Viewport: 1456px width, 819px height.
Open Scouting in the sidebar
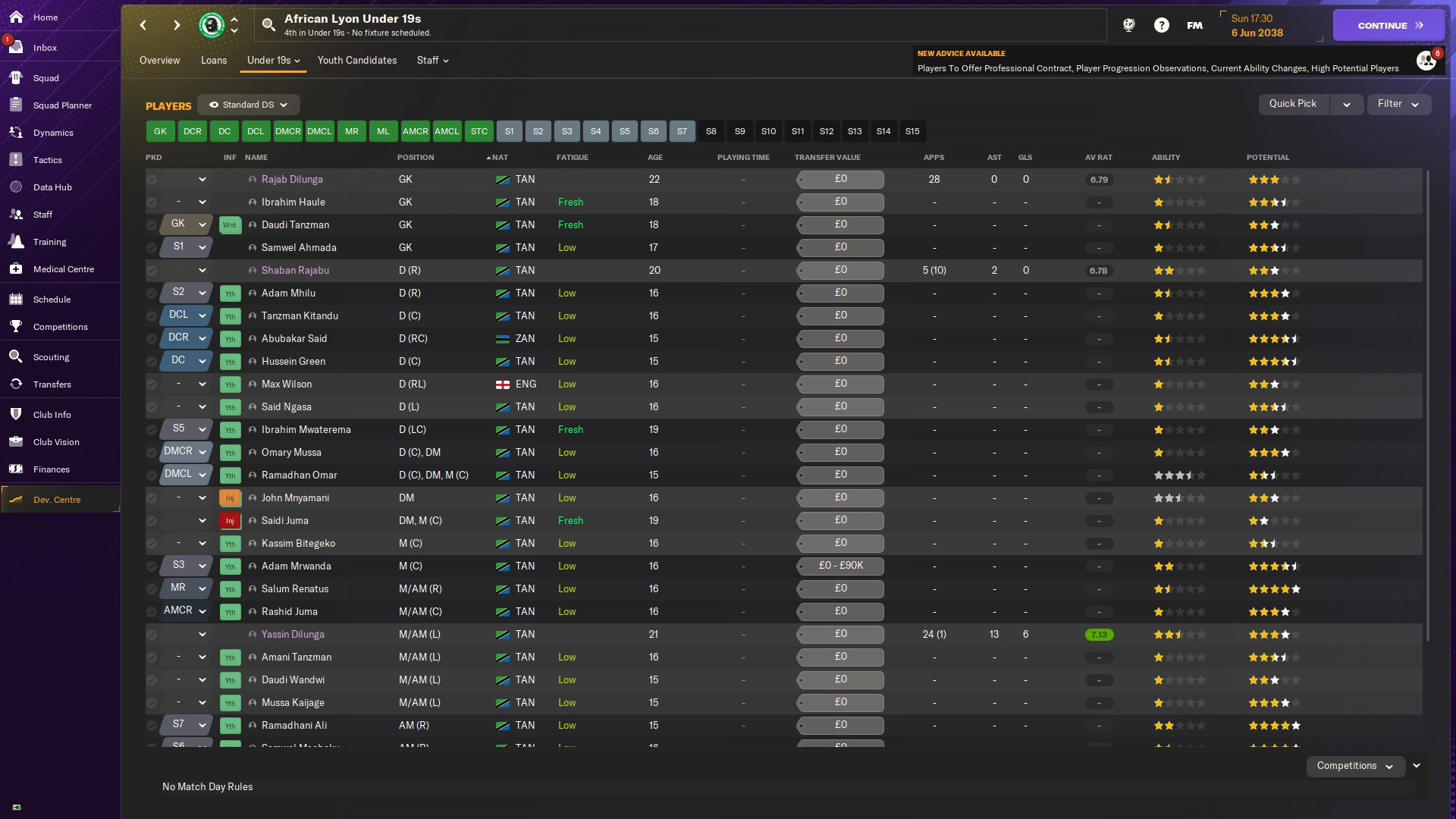[x=51, y=357]
